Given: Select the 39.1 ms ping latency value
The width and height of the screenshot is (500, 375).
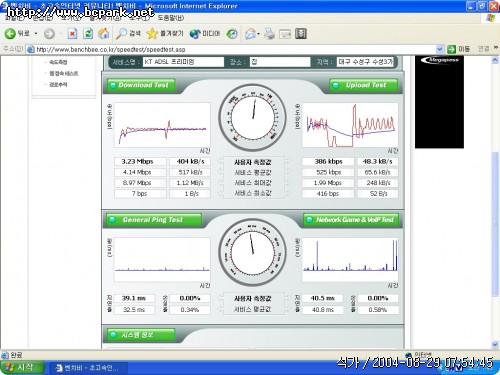Looking at the screenshot, I should [134, 298].
